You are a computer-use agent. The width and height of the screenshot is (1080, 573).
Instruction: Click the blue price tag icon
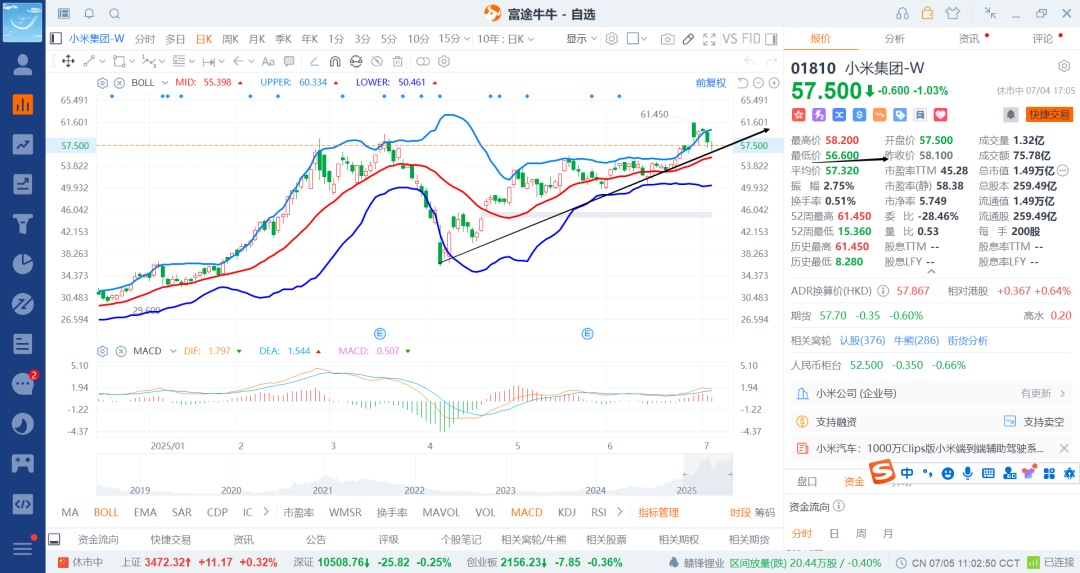click(x=900, y=115)
